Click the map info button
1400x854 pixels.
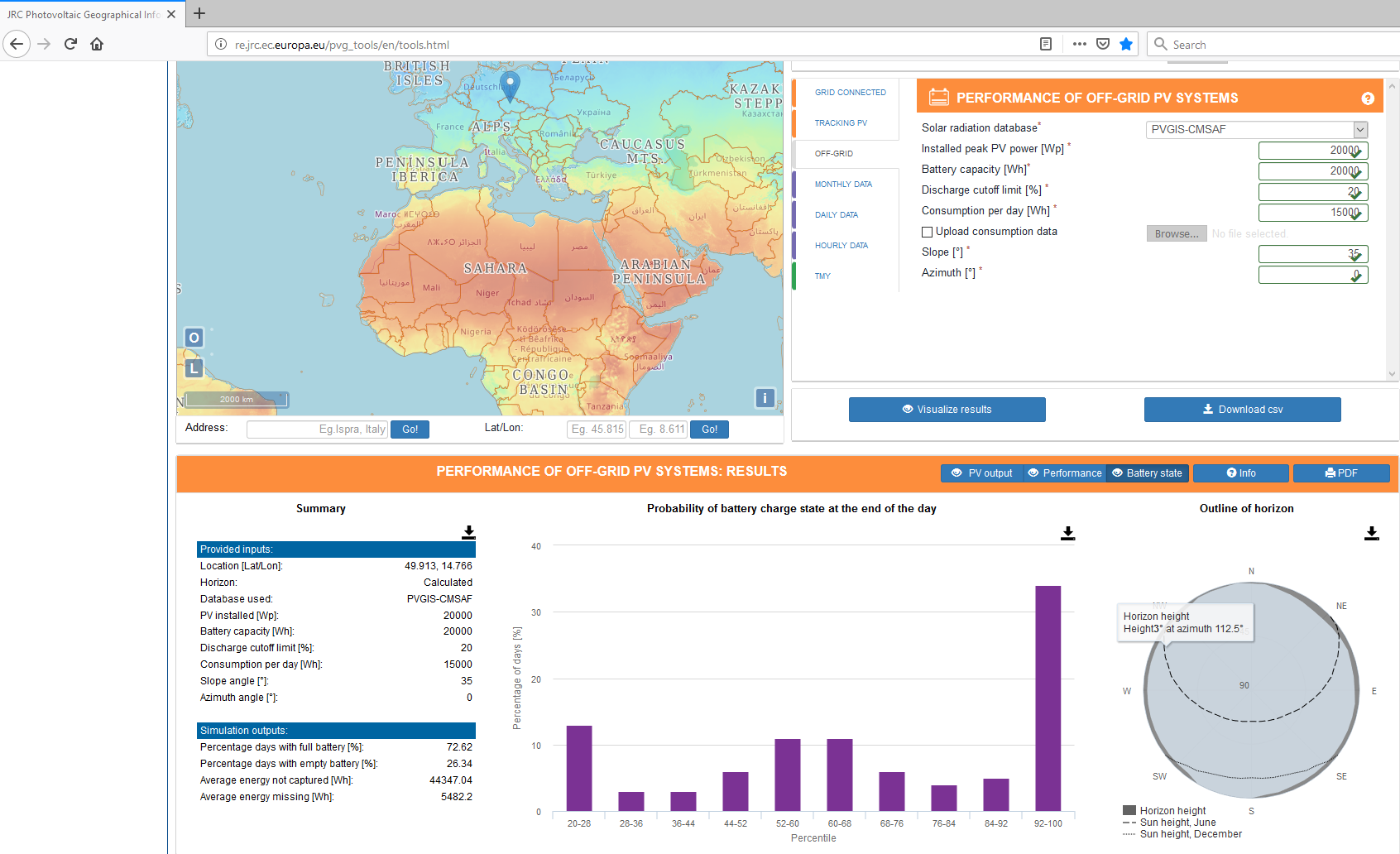pos(765,398)
